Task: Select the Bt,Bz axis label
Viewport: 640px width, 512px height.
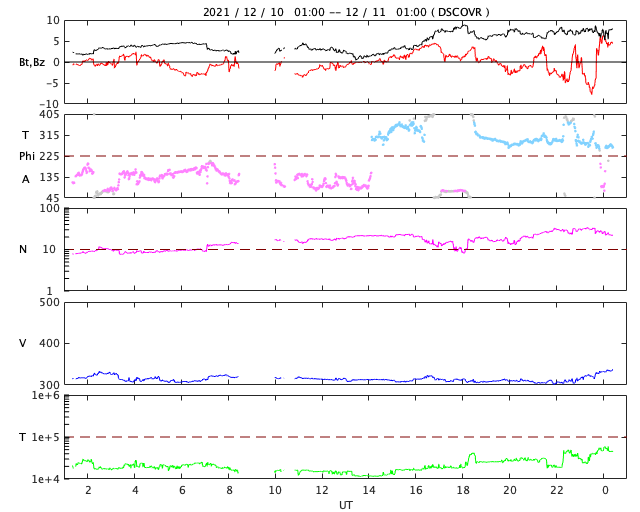Action: coord(32,62)
